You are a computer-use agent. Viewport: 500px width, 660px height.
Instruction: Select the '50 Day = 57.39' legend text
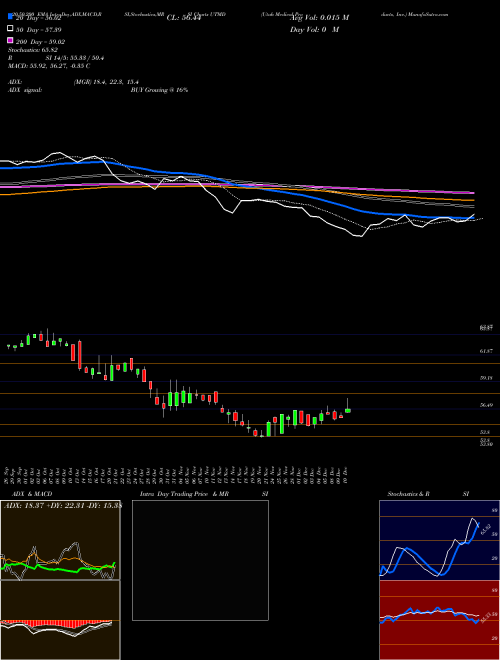(38, 30)
